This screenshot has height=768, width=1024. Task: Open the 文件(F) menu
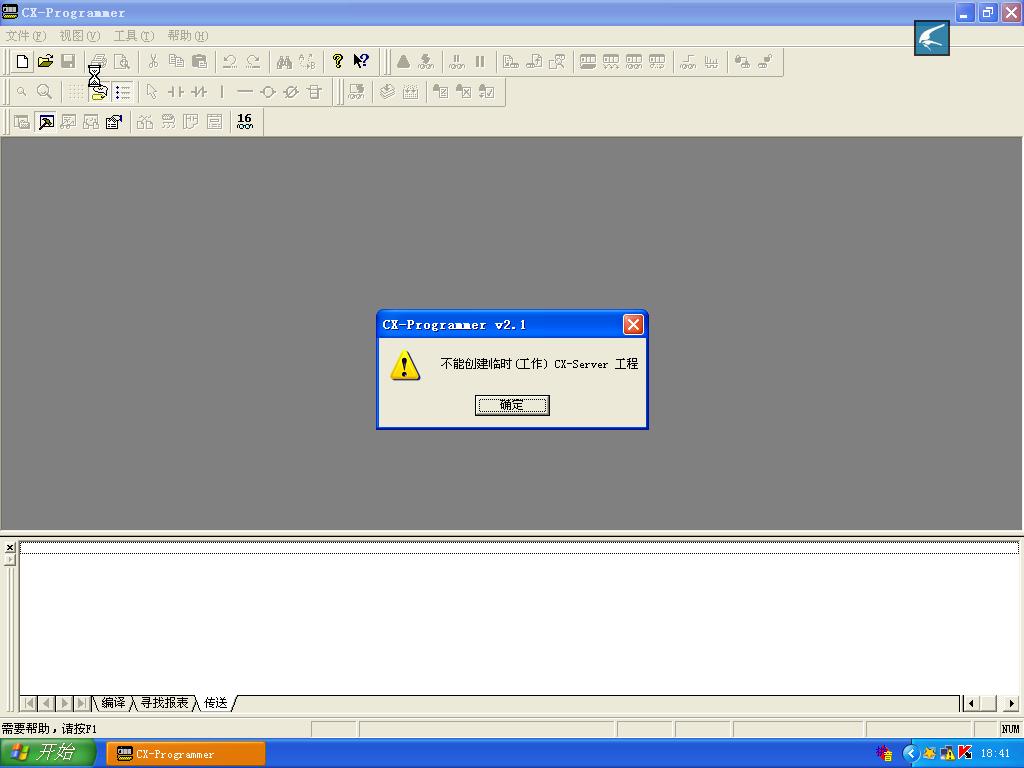point(26,36)
